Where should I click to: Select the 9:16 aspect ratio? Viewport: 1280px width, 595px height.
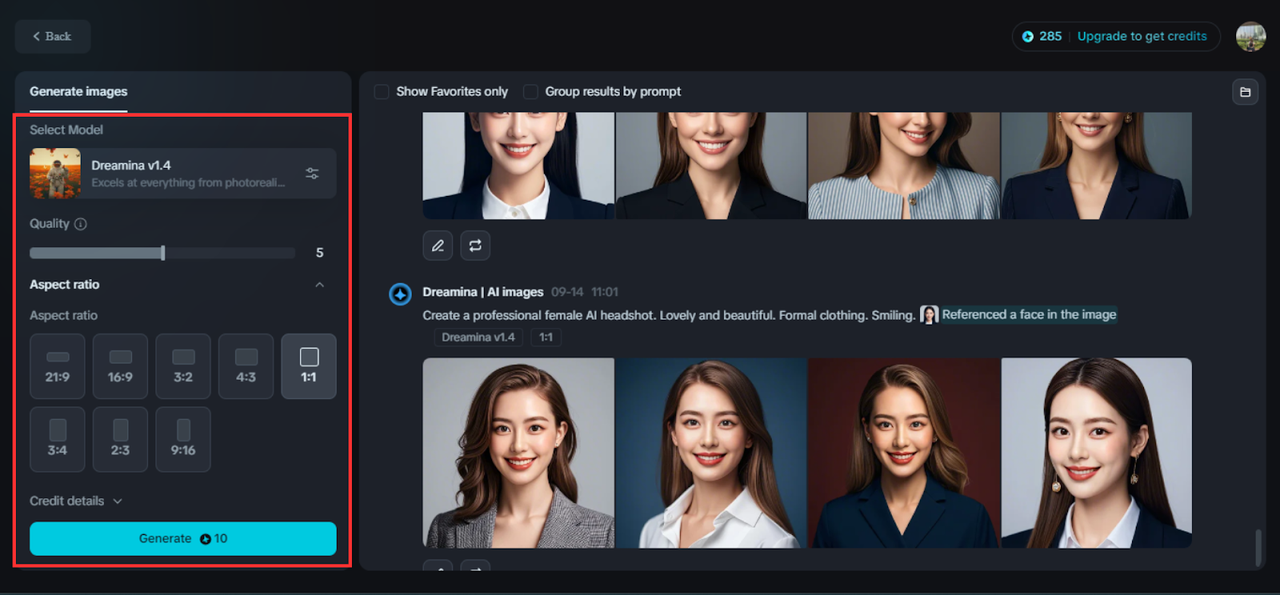pyautogui.click(x=183, y=439)
